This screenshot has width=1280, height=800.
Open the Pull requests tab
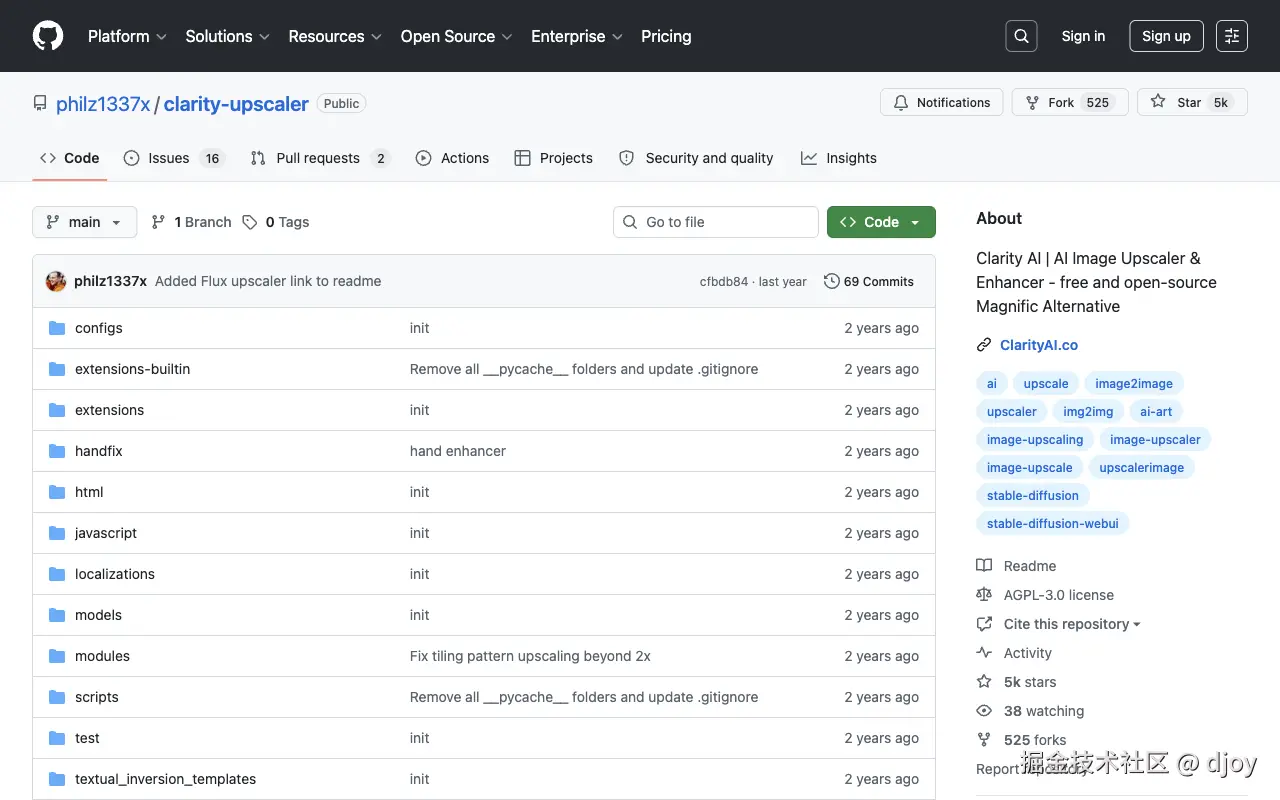317,158
